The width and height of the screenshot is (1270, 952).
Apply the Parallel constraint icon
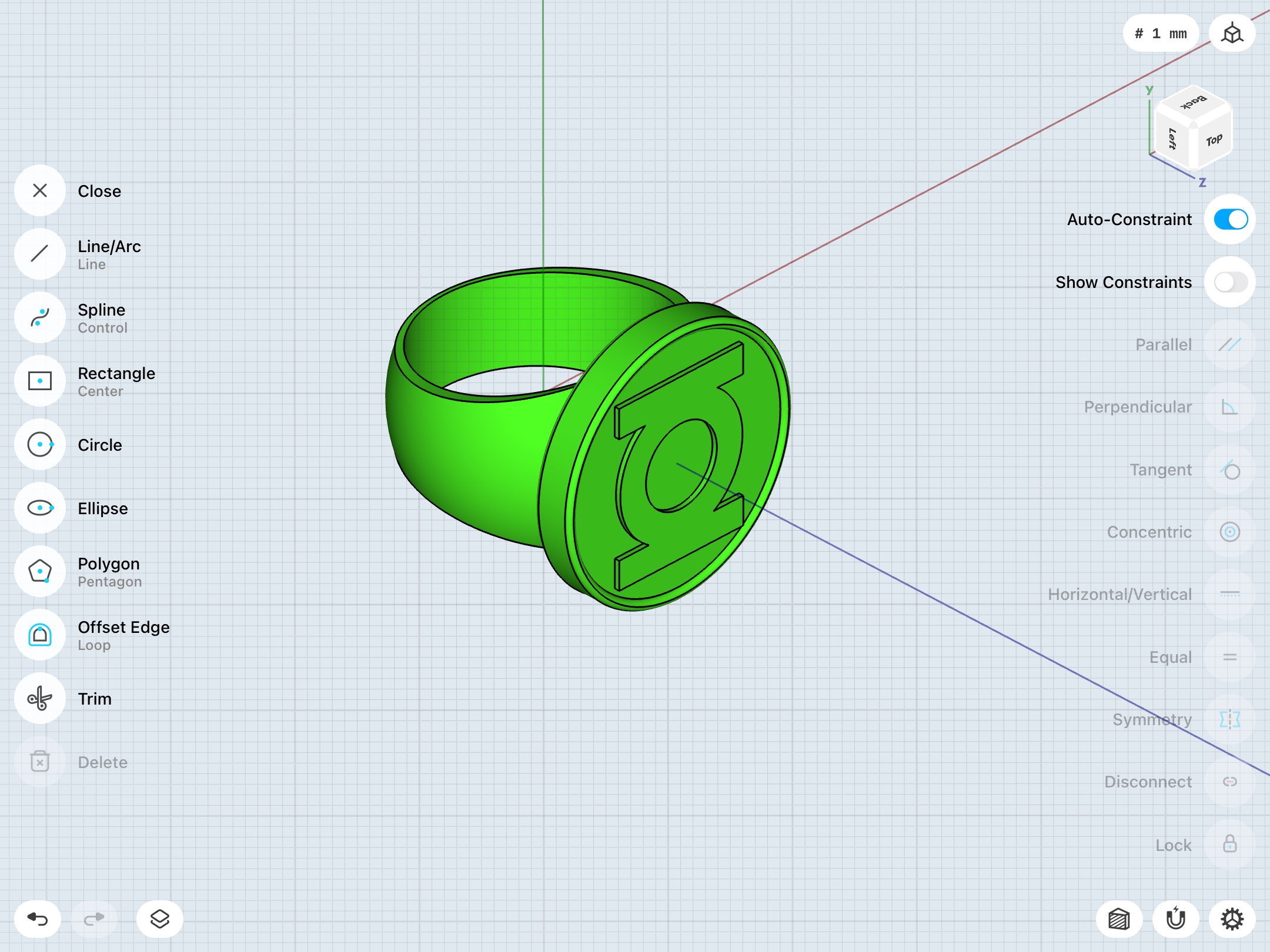click(x=1230, y=344)
